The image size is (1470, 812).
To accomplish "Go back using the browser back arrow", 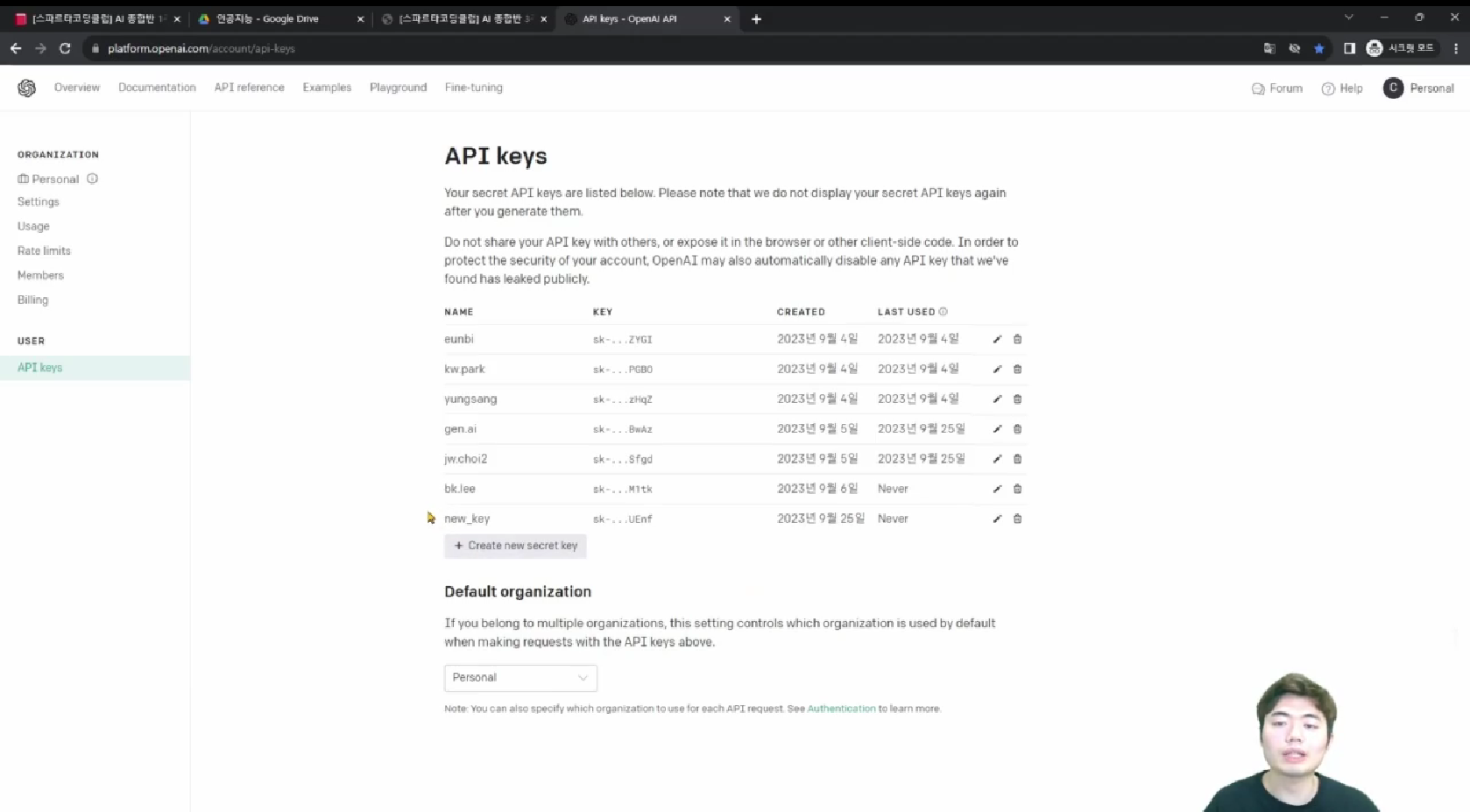I will click(x=16, y=48).
